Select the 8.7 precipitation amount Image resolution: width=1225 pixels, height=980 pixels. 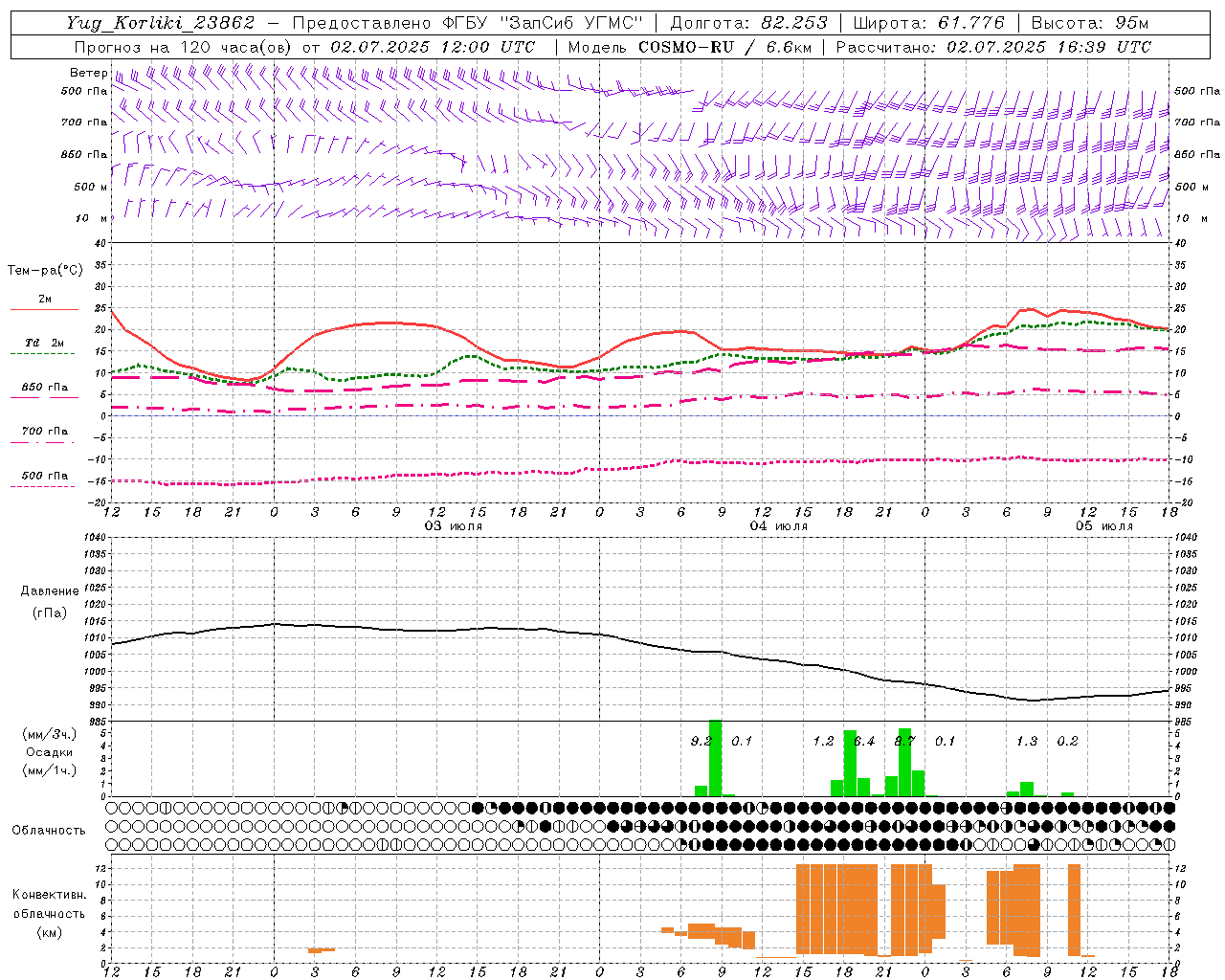tap(904, 742)
